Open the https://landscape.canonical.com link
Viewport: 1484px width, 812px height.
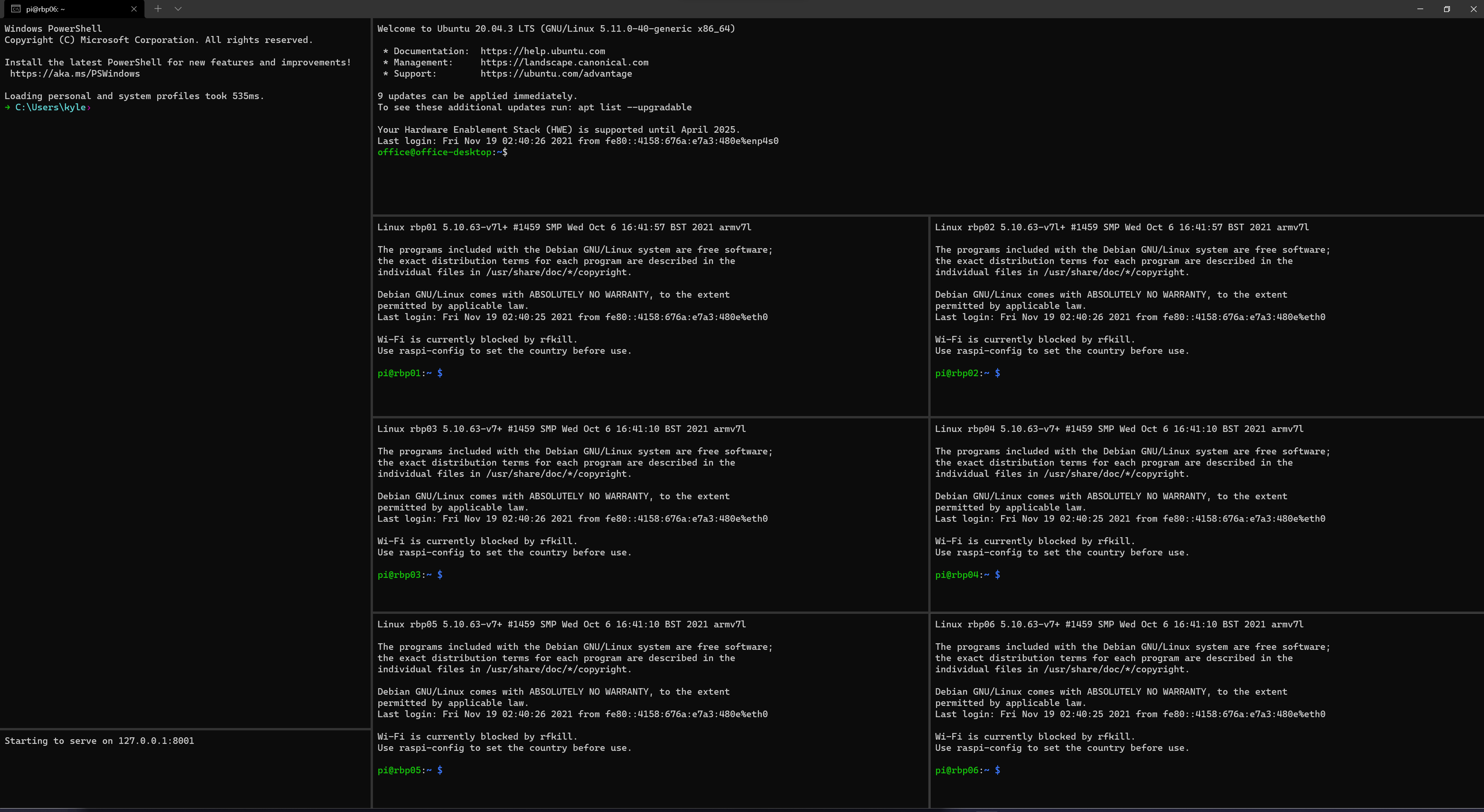[564, 62]
